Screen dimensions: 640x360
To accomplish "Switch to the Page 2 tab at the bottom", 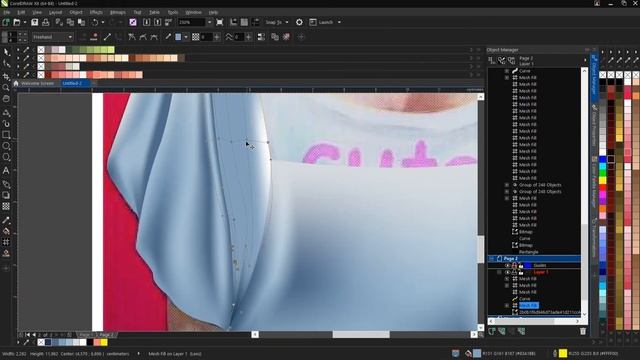I will [106, 335].
